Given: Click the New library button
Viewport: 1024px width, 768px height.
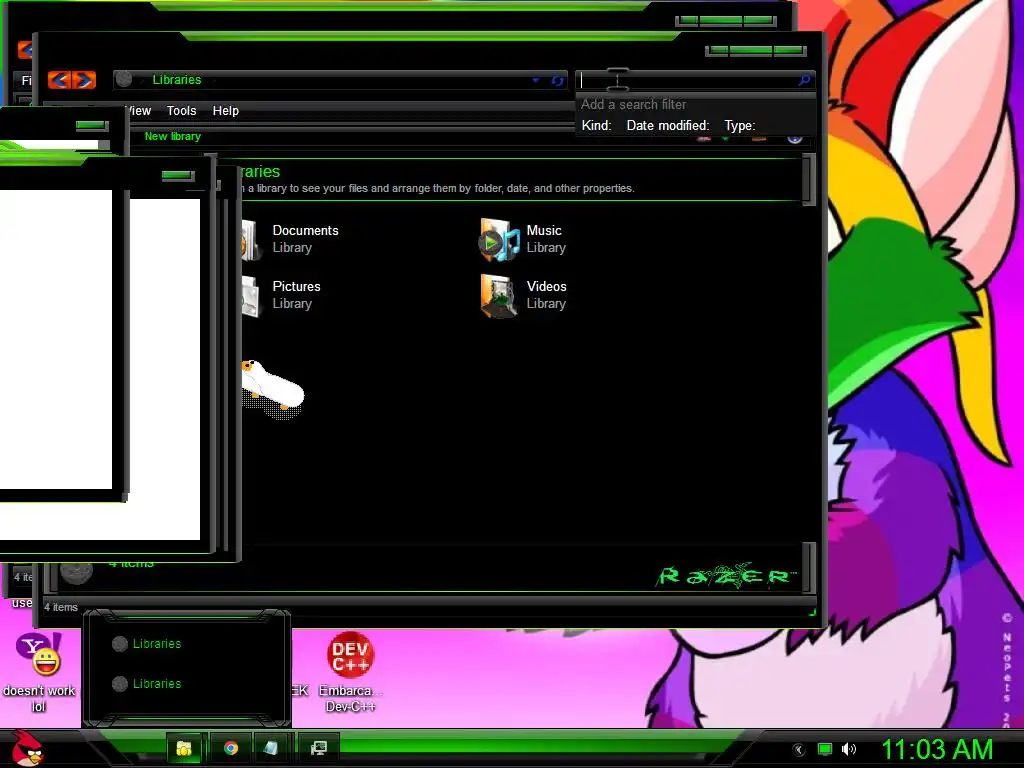Looking at the screenshot, I should pyautogui.click(x=172, y=136).
